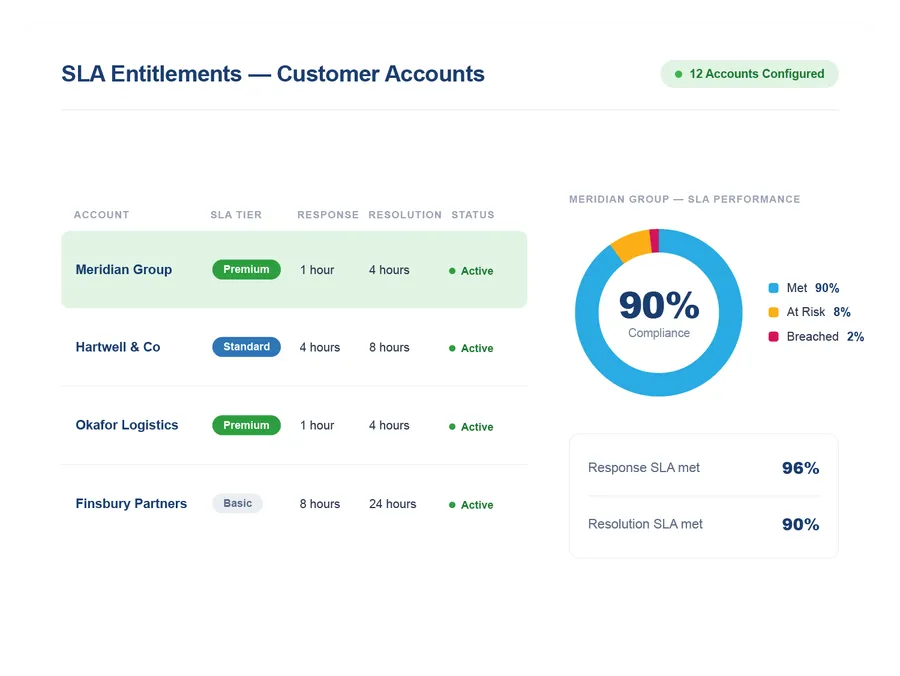Open the Okafor Logistics account
Image resolution: width=900 pixels, height=676 pixels.
[127, 425]
